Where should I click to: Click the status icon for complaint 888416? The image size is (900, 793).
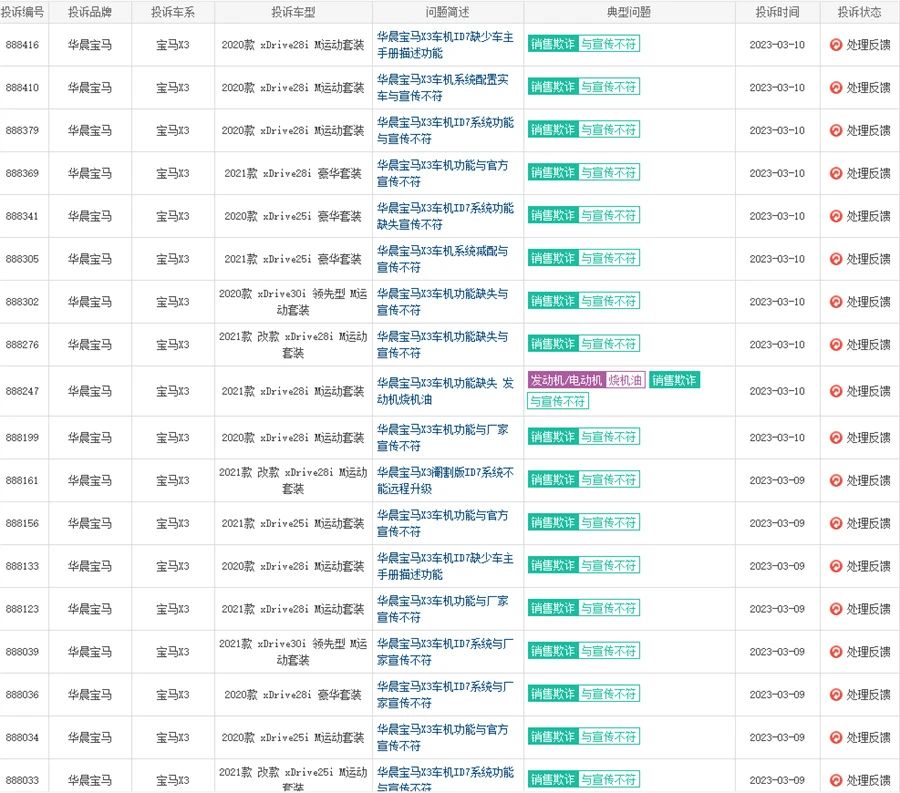pyautogui.click(x=836, y=45)
